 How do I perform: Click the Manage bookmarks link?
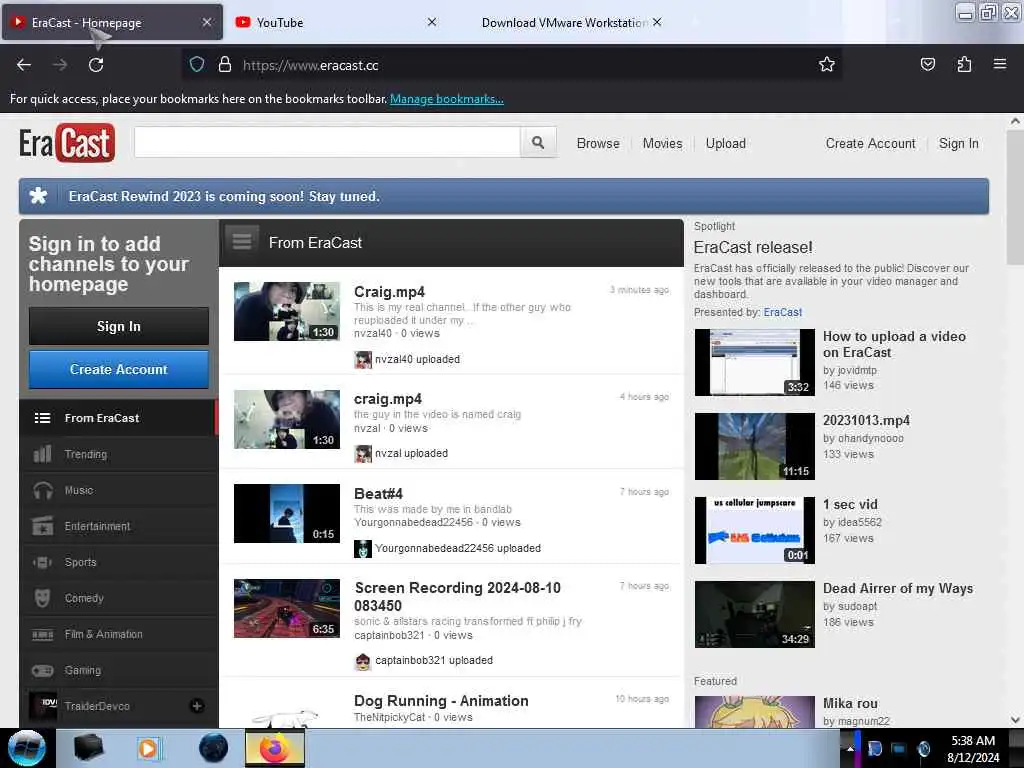pyautogui.click(x=447, y=99)
